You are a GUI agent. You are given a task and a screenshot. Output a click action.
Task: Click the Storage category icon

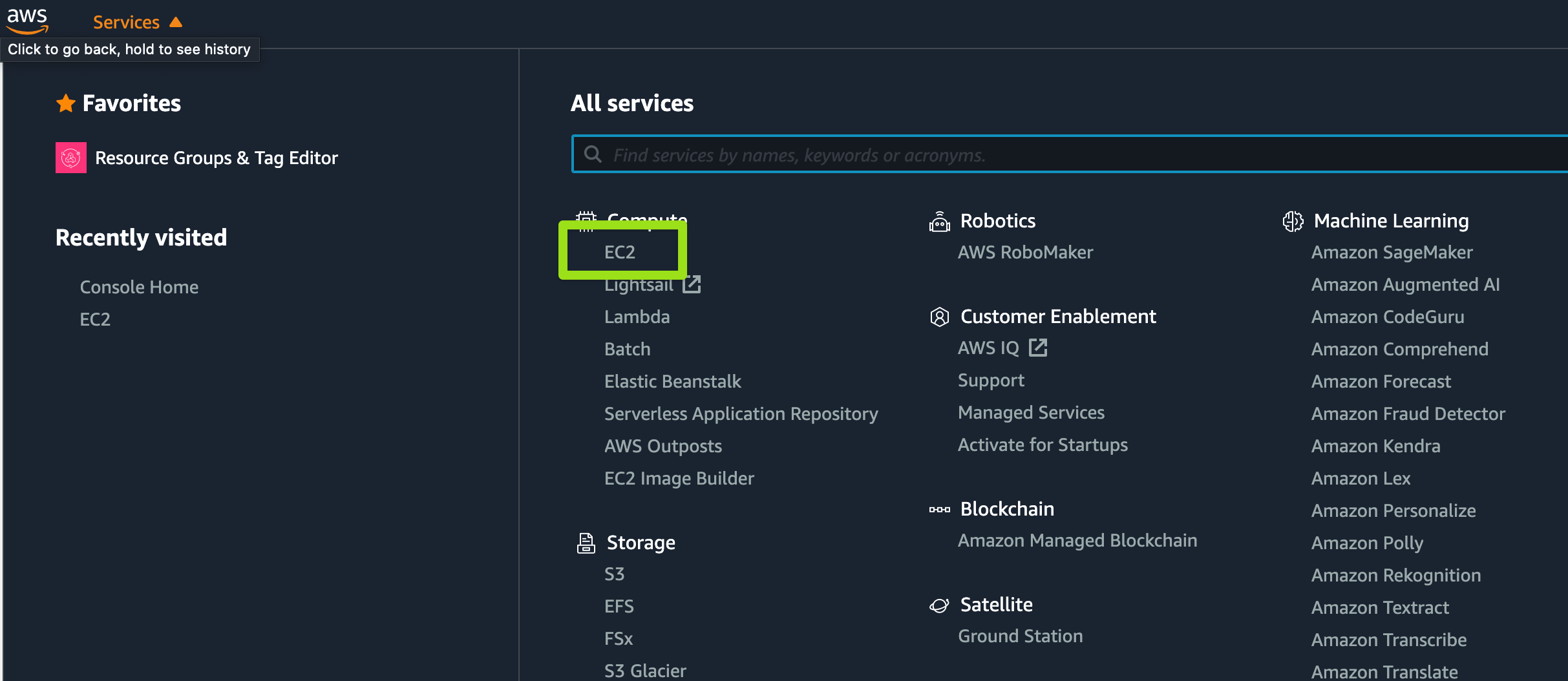(586, 543)
